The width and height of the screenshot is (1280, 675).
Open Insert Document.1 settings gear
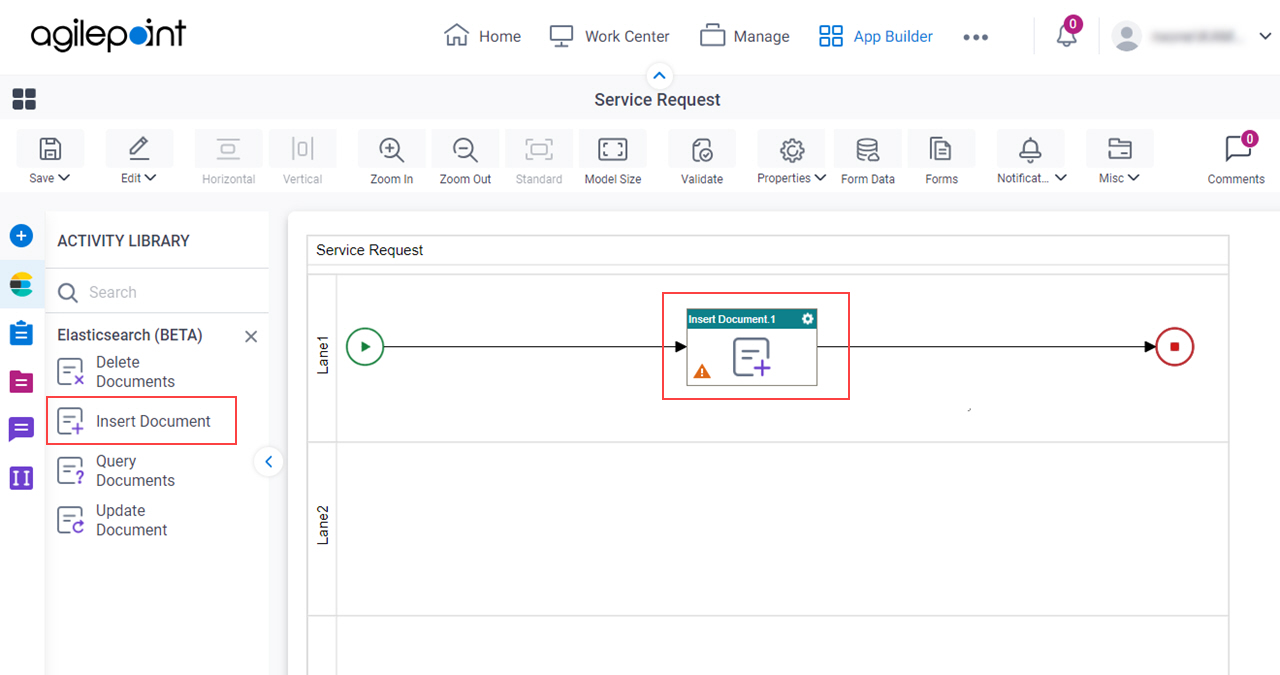(807, 319)
